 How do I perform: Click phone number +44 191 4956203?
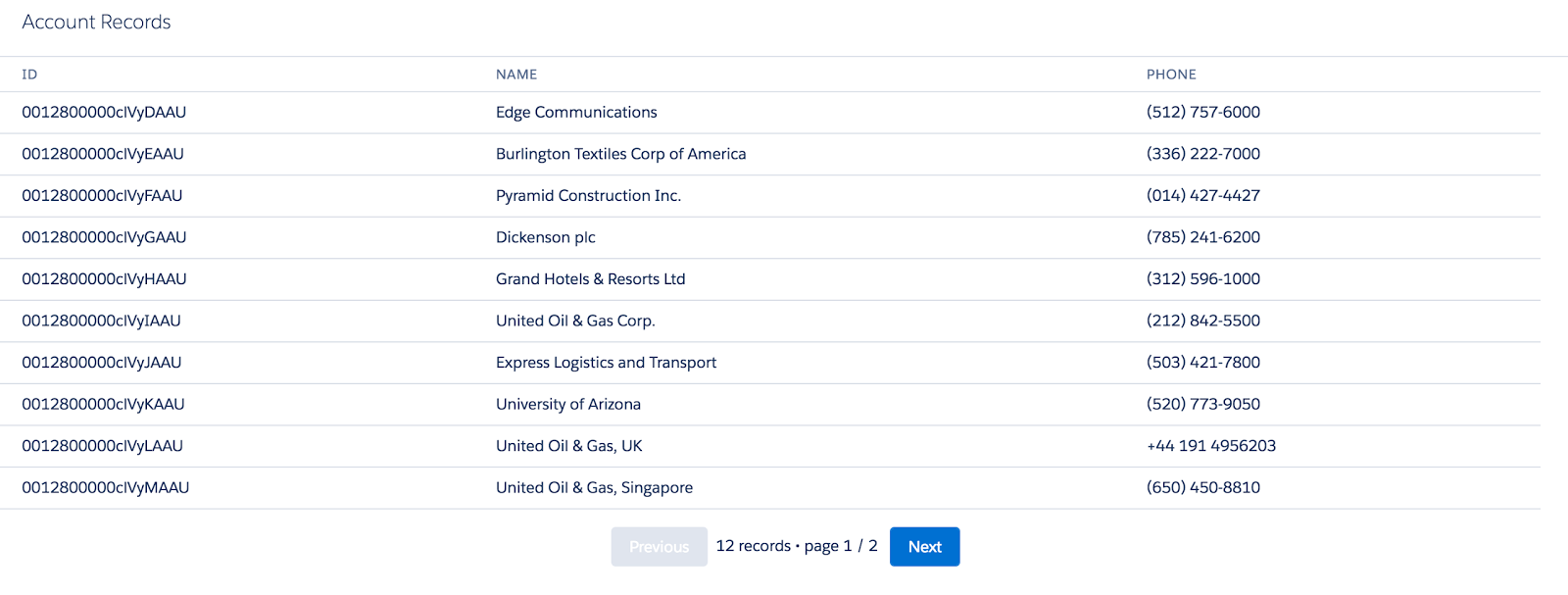[1211, 446]
